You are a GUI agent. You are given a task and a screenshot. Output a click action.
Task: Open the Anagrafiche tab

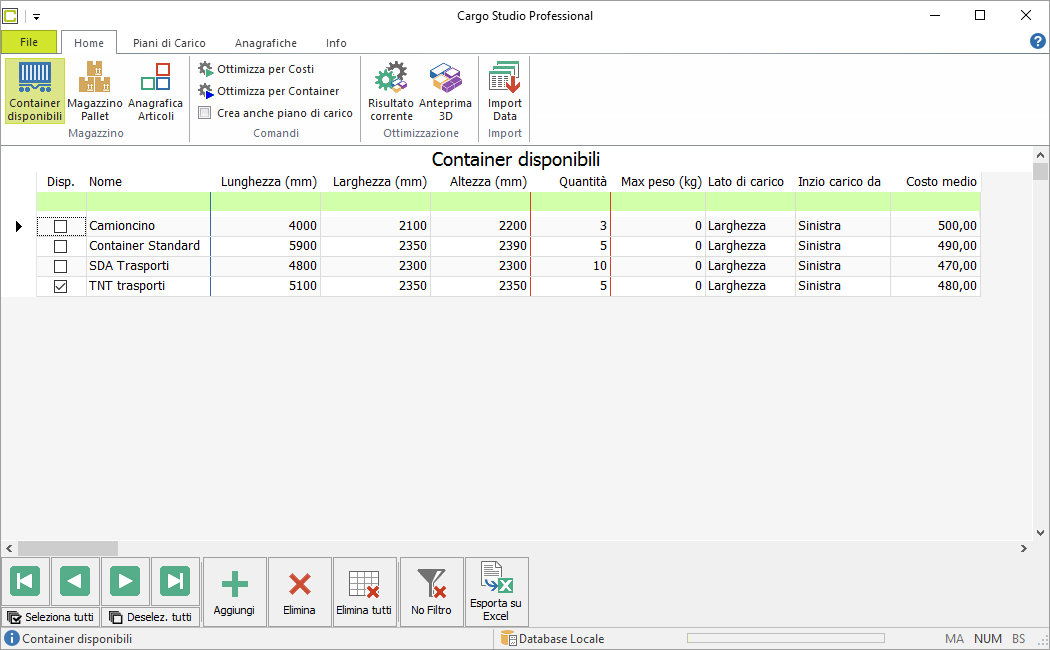tap(266, 43)
